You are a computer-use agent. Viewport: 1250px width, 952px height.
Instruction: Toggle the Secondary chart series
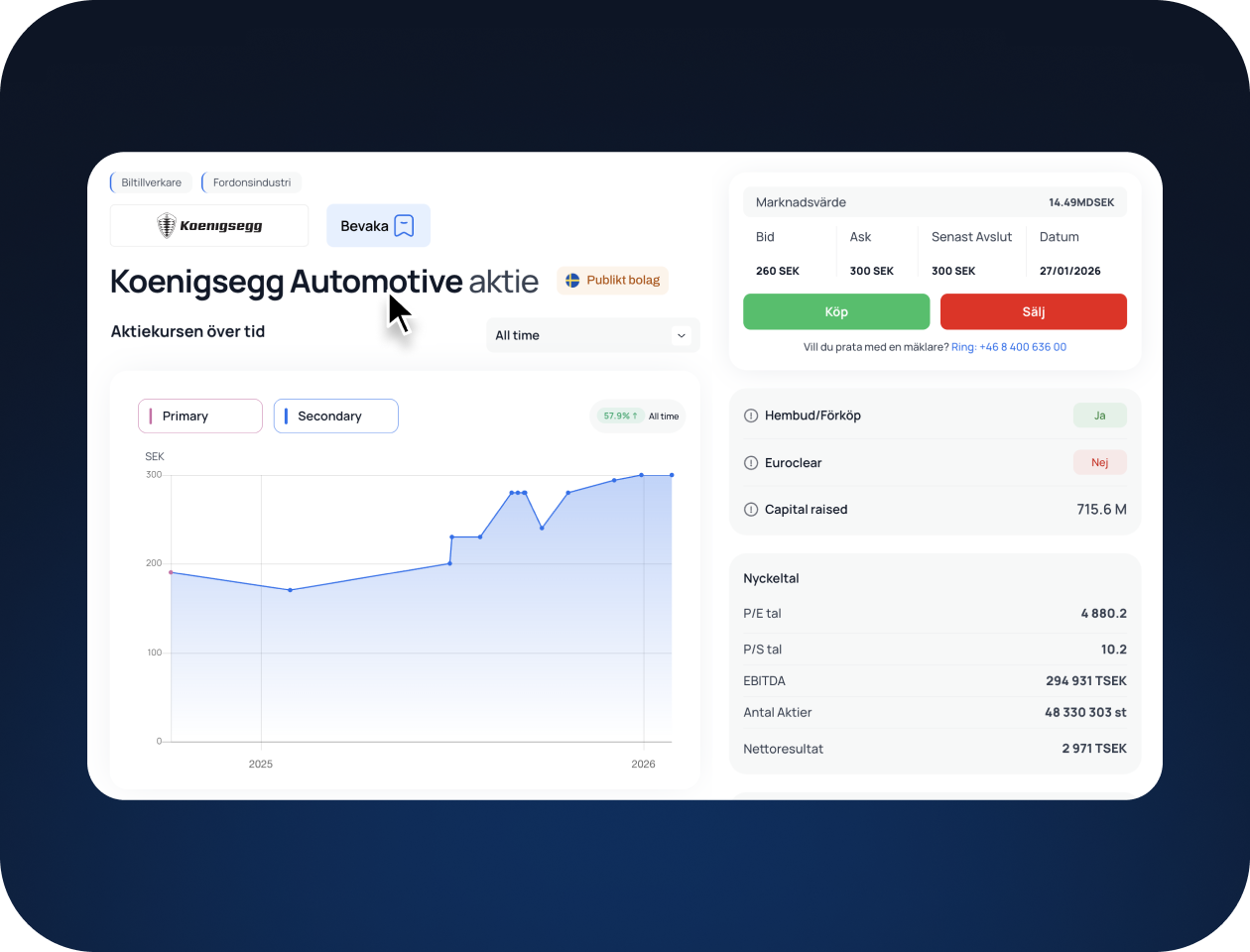coord(335,416)
